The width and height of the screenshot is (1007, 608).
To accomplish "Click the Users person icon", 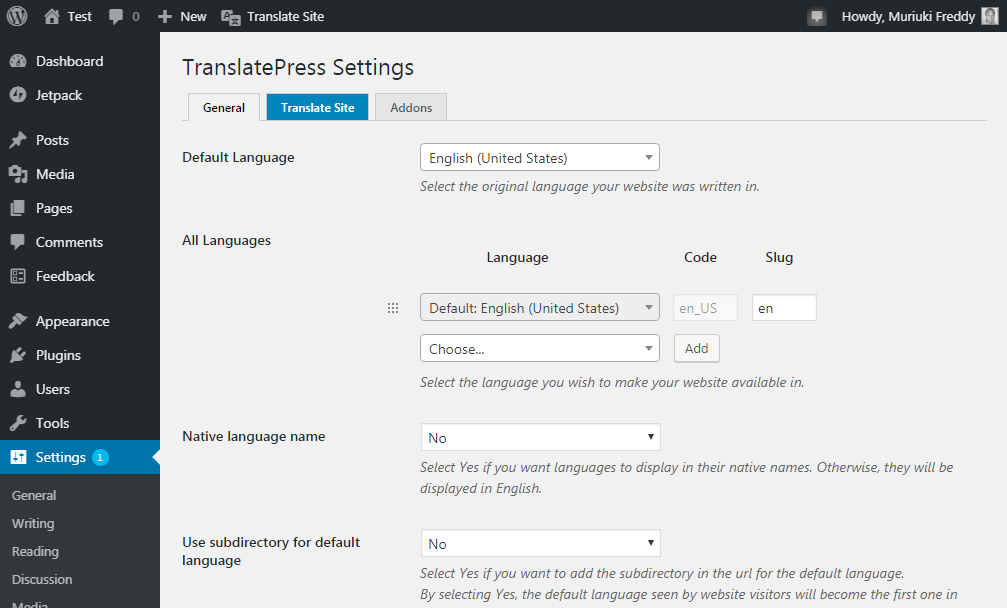I will (x=18, y=389).
